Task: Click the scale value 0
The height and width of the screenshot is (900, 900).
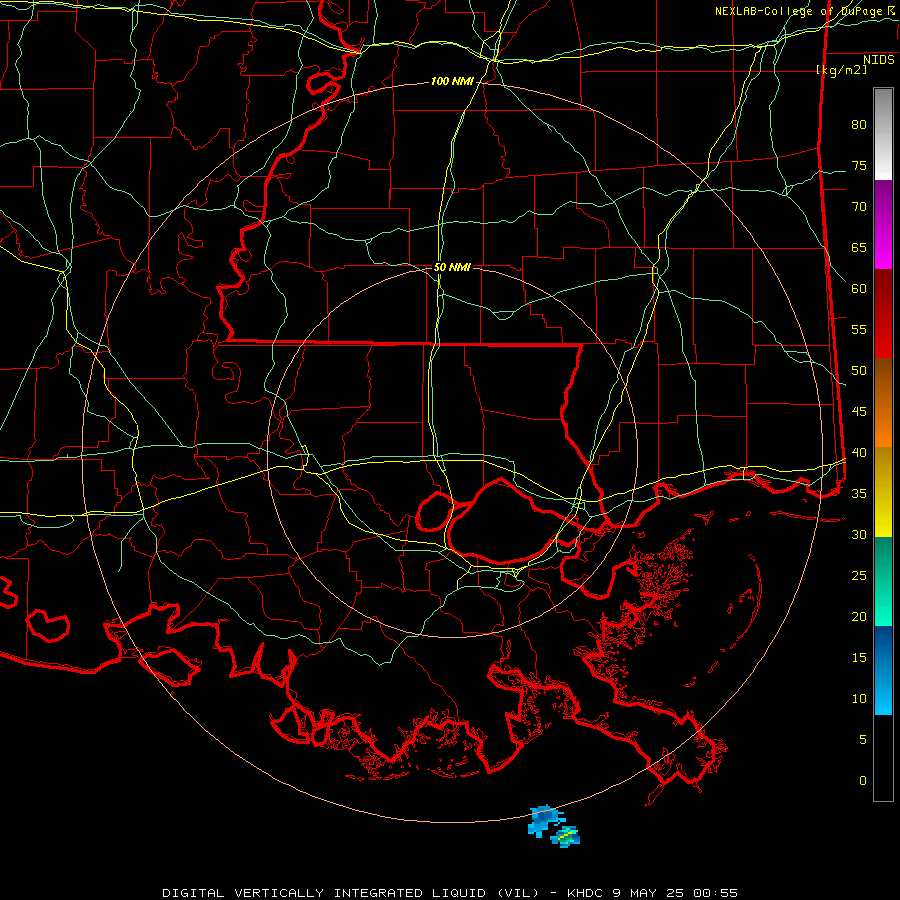Action: [863, 781]
